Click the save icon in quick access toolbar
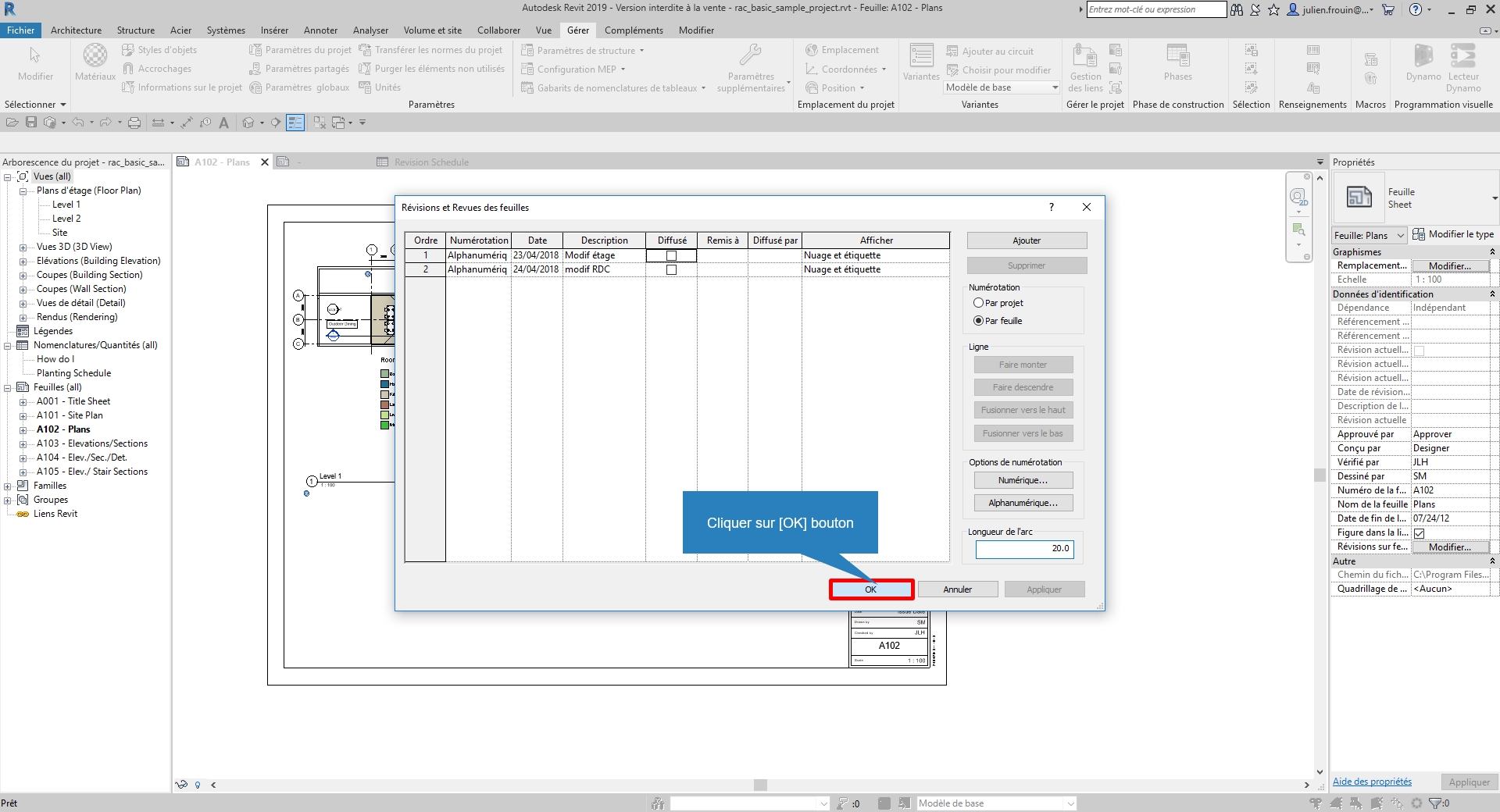The image size is (1500, 812). [31, 123]
